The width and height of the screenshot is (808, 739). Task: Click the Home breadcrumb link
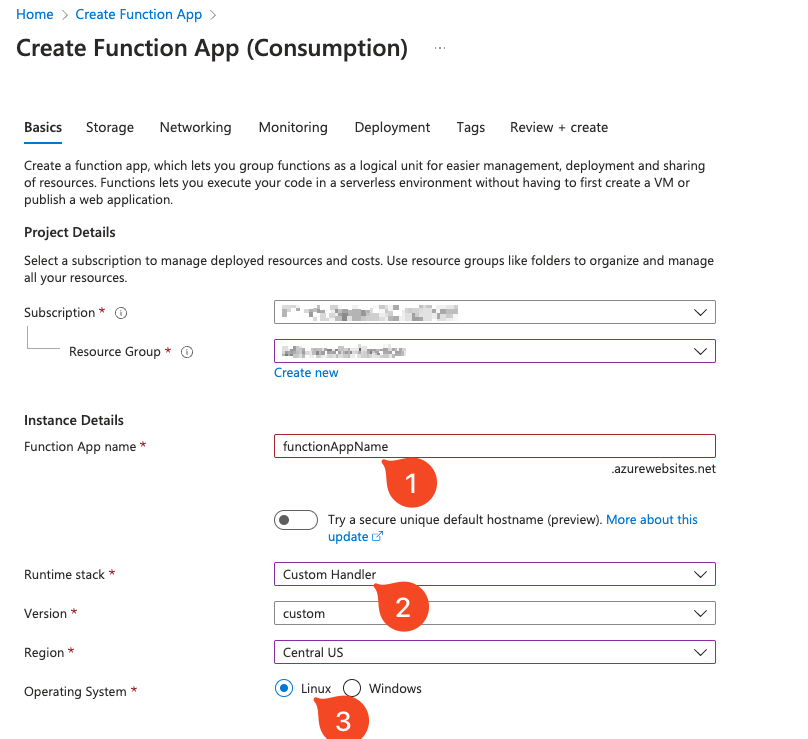[35, 14]
